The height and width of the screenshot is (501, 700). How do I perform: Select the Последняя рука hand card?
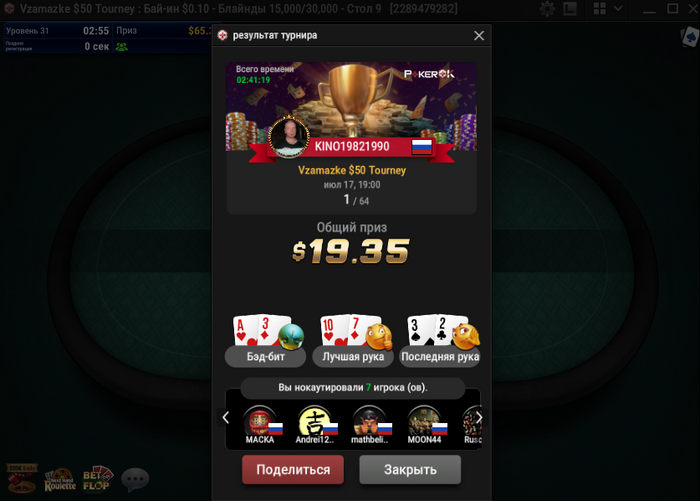coord(440,340)
